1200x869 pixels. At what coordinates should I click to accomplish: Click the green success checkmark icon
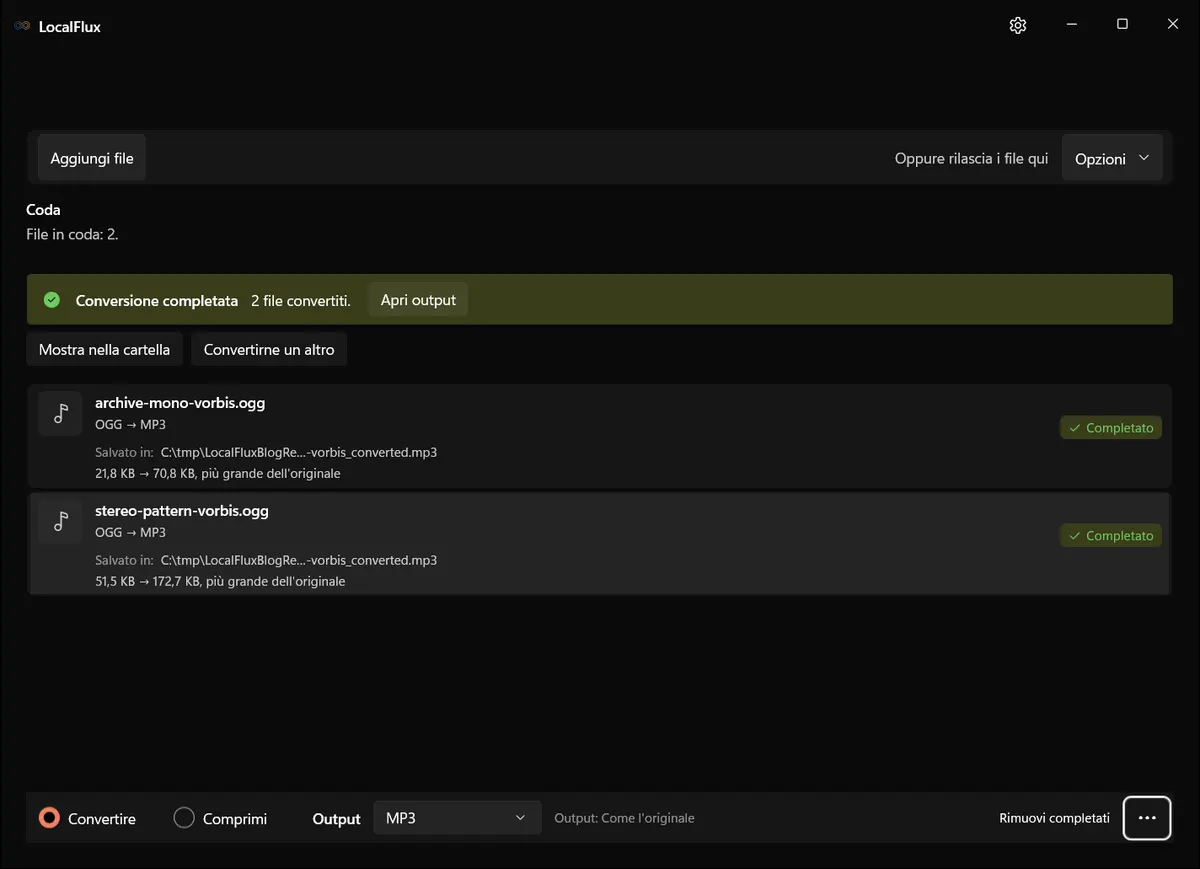pyautogui.click(x=52, y=300)
